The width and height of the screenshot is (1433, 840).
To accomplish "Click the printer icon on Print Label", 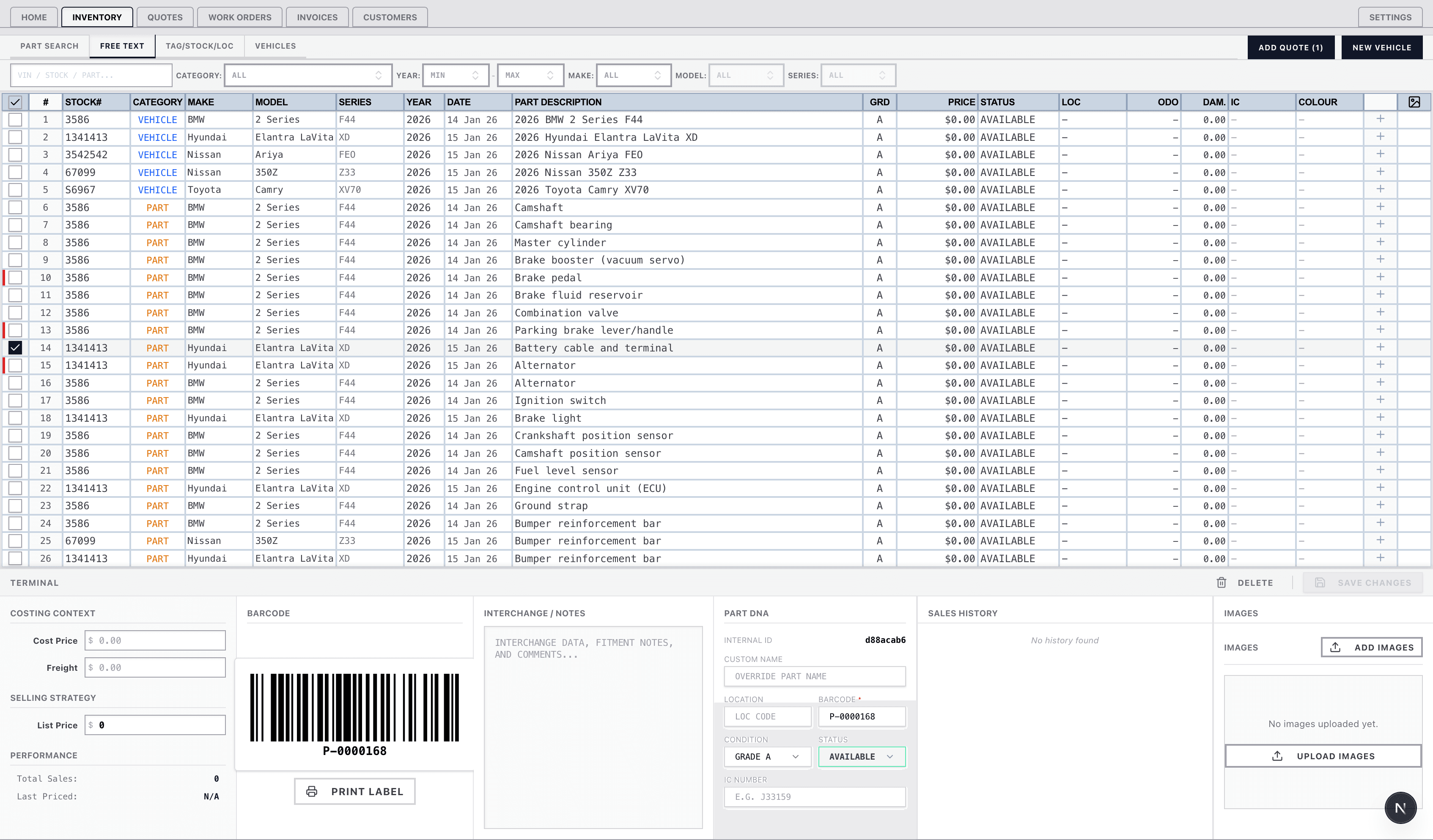I will tap(312, 791).
